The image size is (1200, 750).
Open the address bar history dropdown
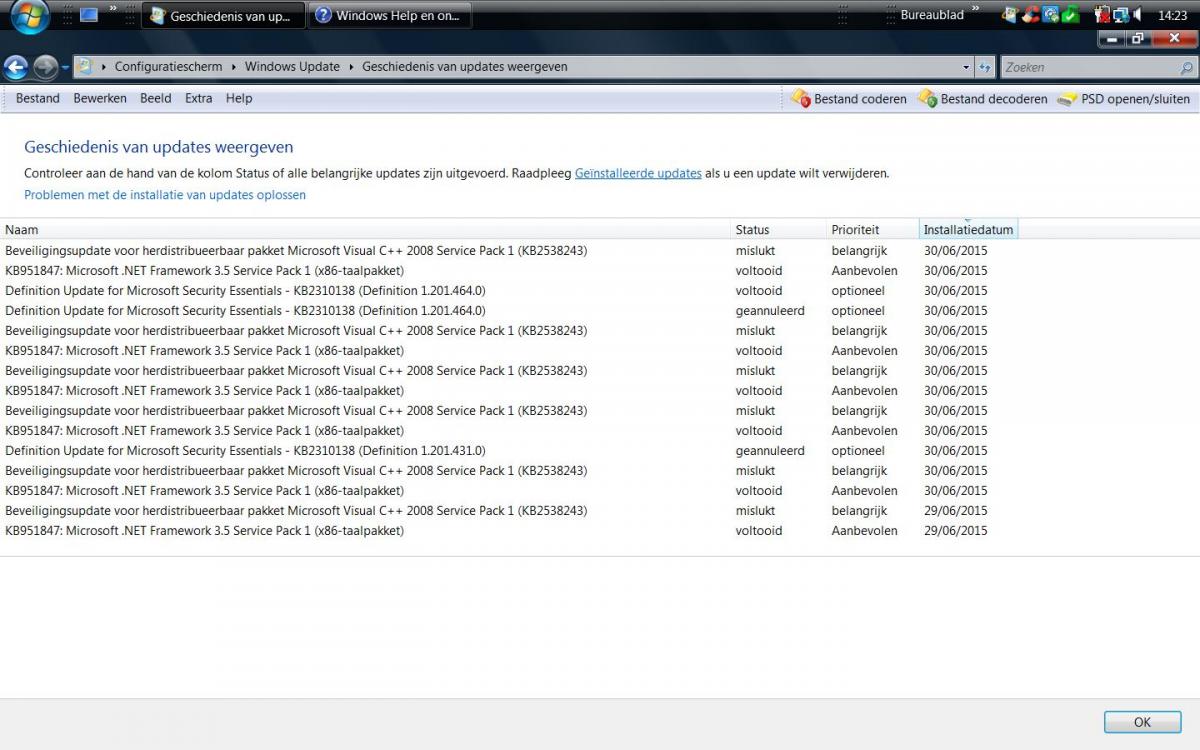pos(966,68)
